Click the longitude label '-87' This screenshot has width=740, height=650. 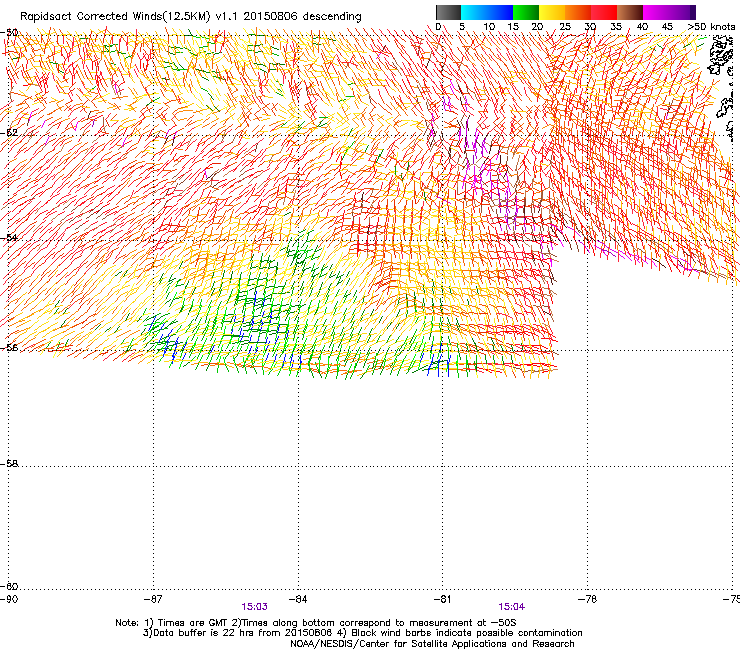click(x=153, y=599)
